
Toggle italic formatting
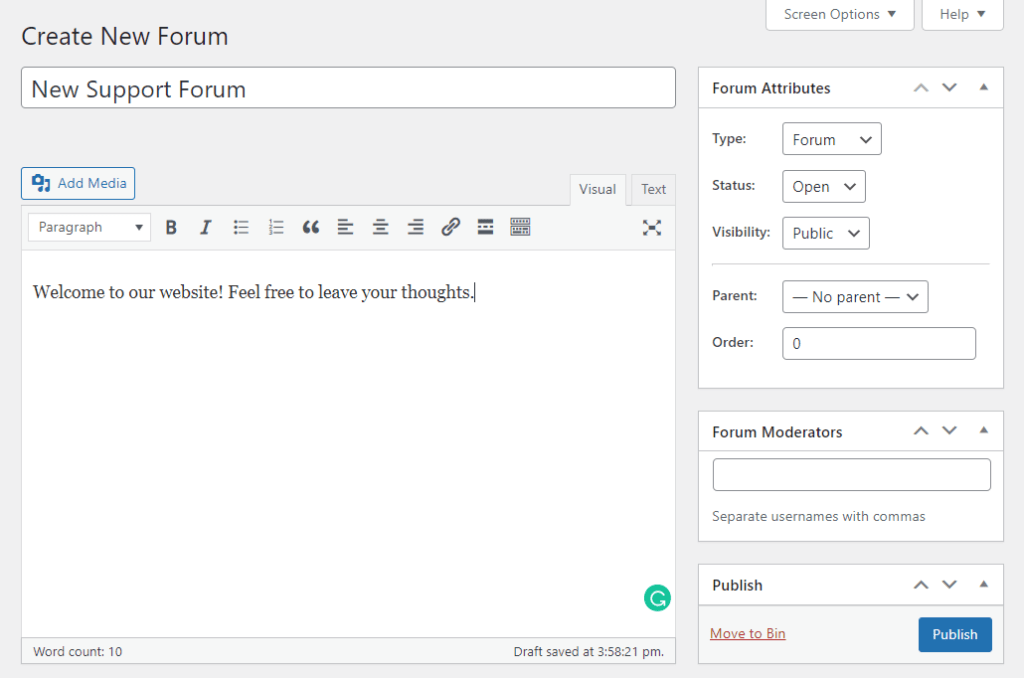pos(206,227)
